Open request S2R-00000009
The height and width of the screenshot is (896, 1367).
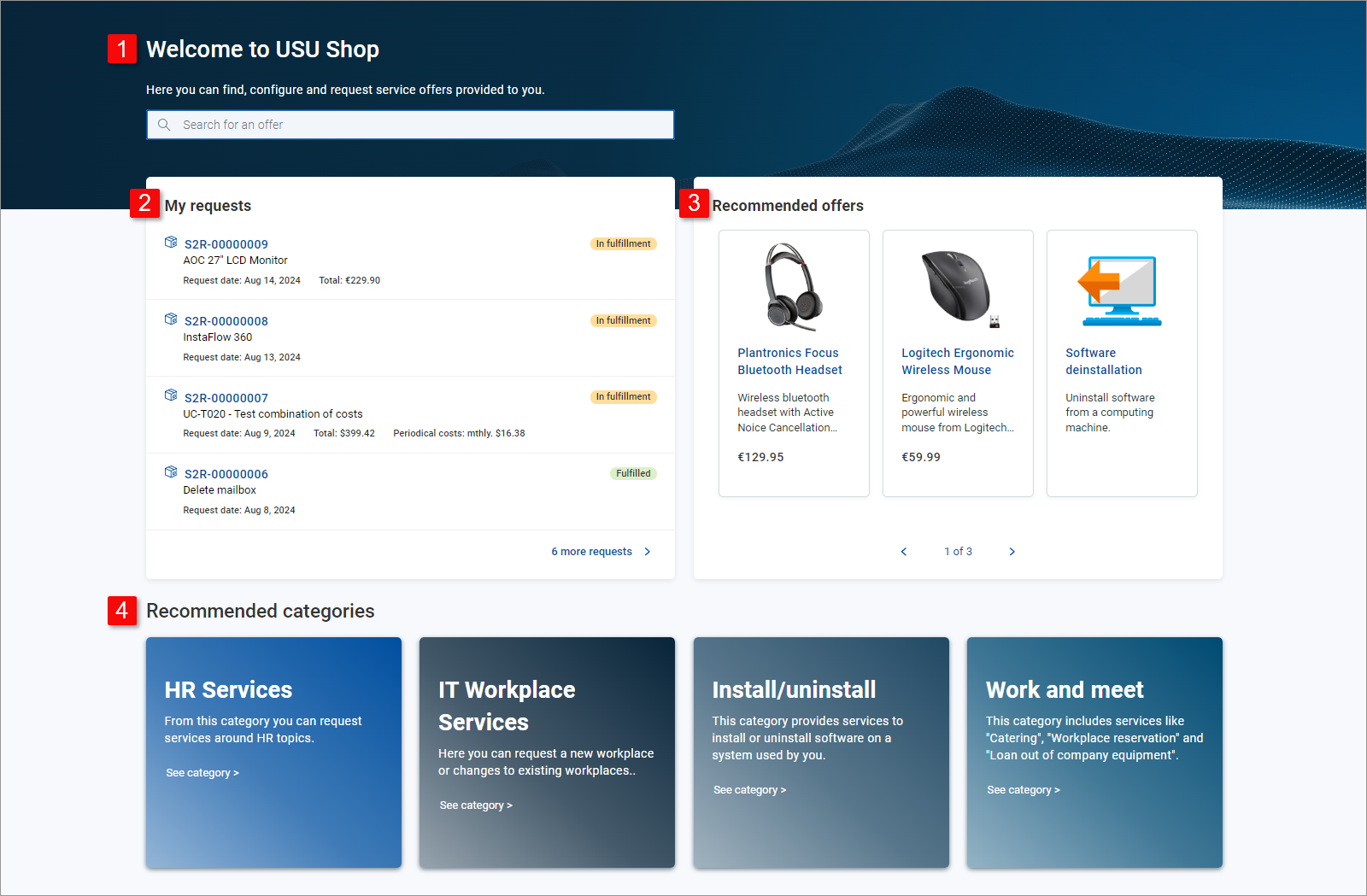pos(226,243)
